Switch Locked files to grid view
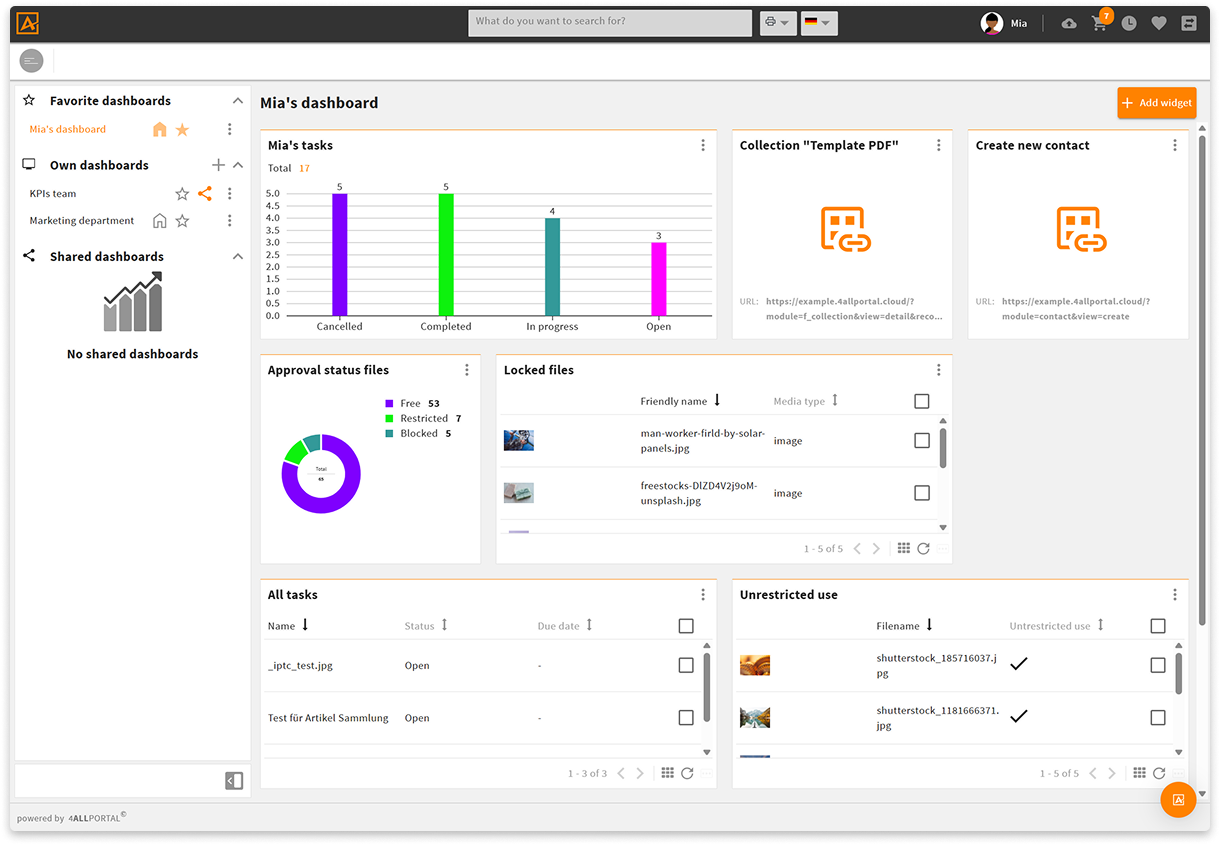The height and width of the screenshot is (845, 1220). pos(904,548)
